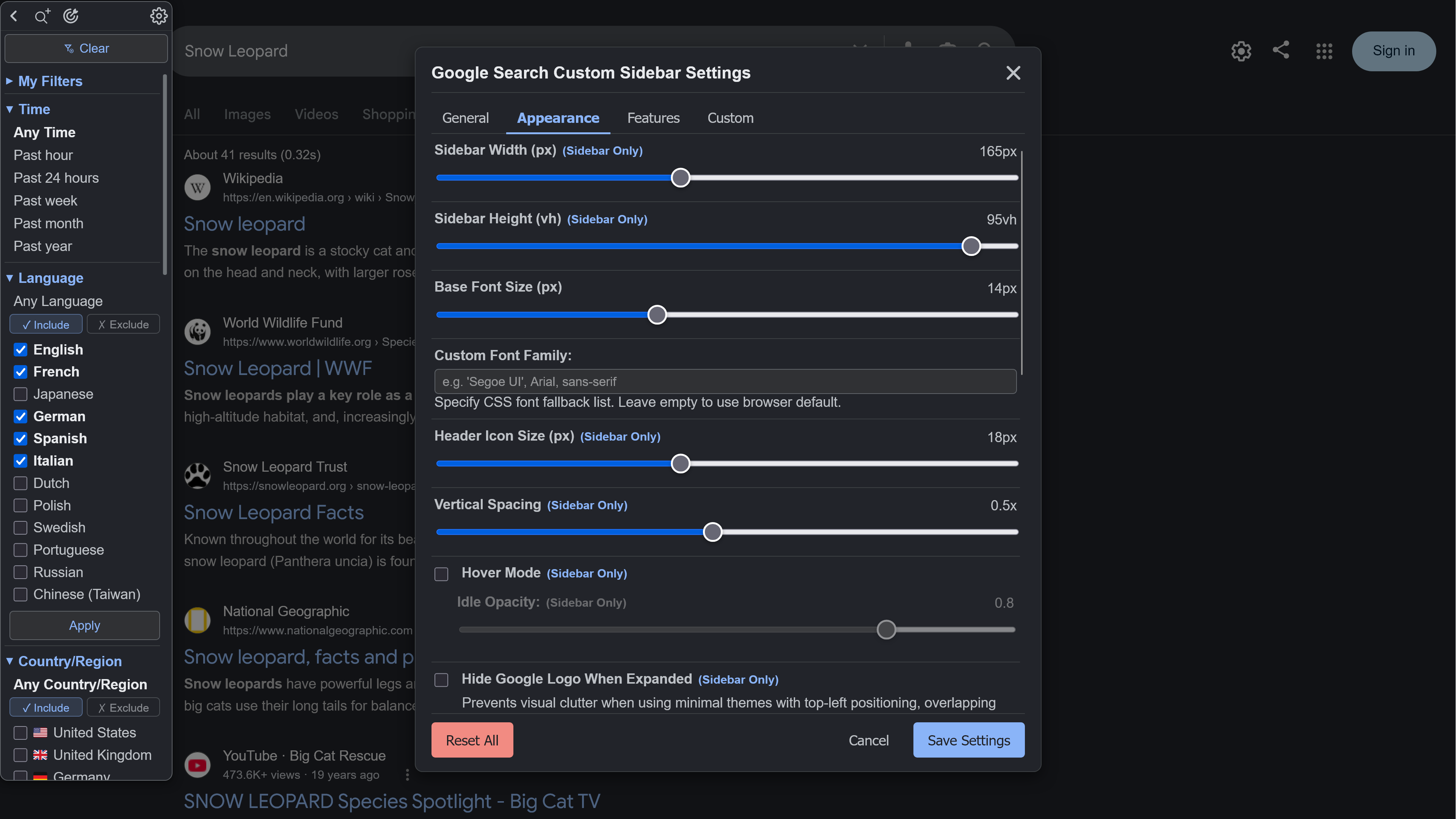Click the Base Font Size slider handle
The image size is (1456, 819).
(657, 315)
